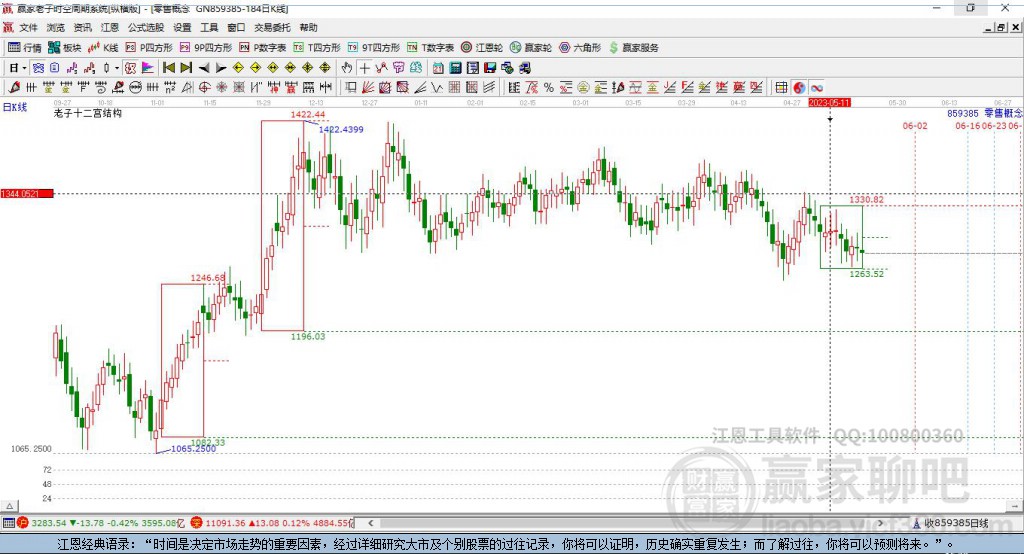This screenshot has width=1024, height=554.
Task: Open the 资讯 menu
Action: coord(82,27)
